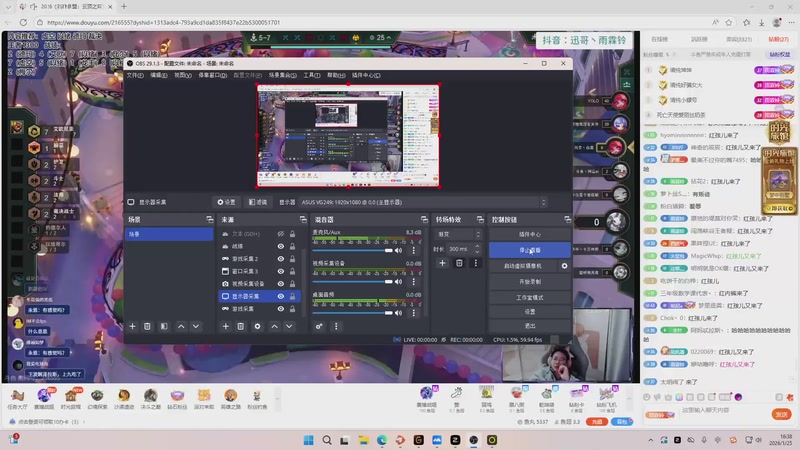The width and height of the screenshot is (800, 450).
Task: Pop out the 控制按钮 dock panel
Action: pos(567,219)
